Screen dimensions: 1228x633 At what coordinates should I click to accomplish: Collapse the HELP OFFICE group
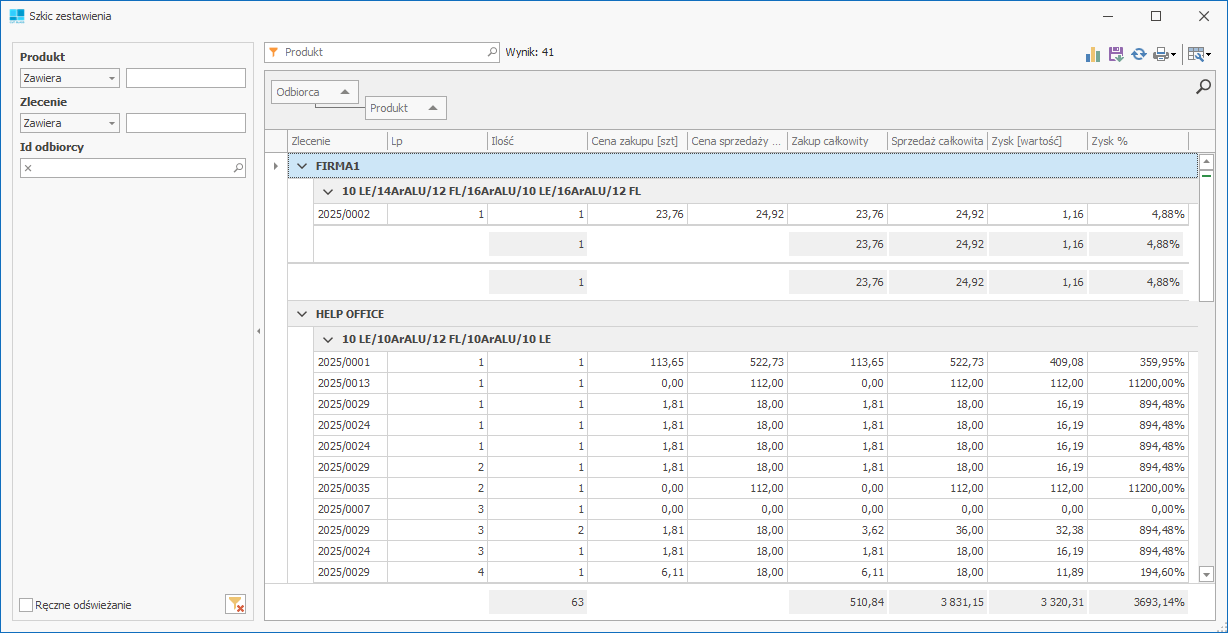[x=301, y=314]
